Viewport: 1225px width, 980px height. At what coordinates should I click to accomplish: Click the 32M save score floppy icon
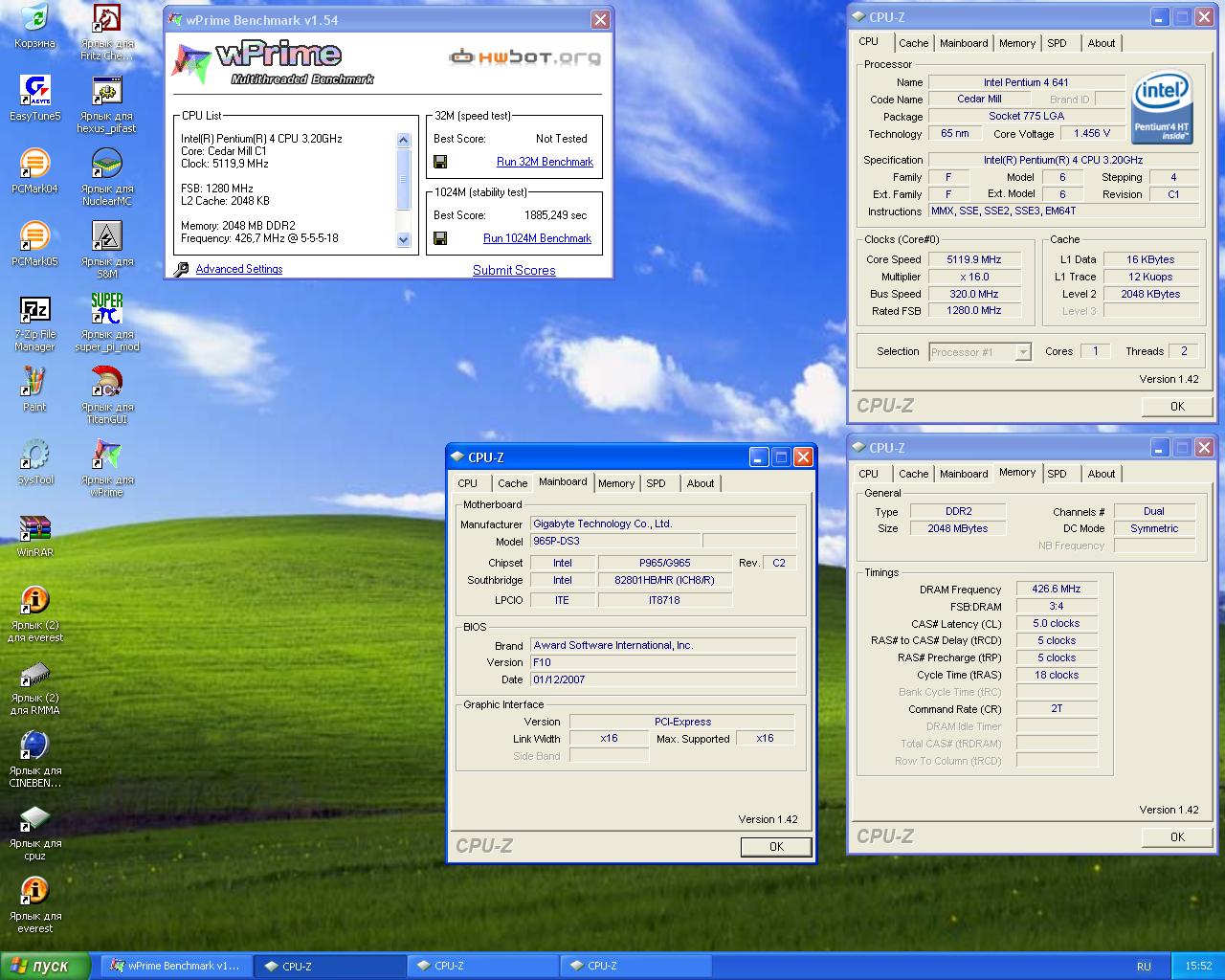pos(440,162)
